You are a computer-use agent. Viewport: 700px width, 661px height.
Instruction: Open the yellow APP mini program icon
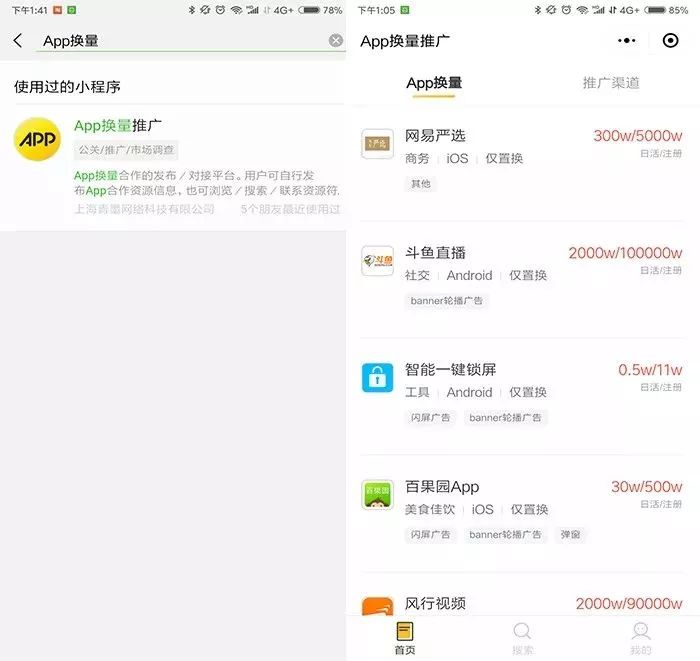(38, 139)
